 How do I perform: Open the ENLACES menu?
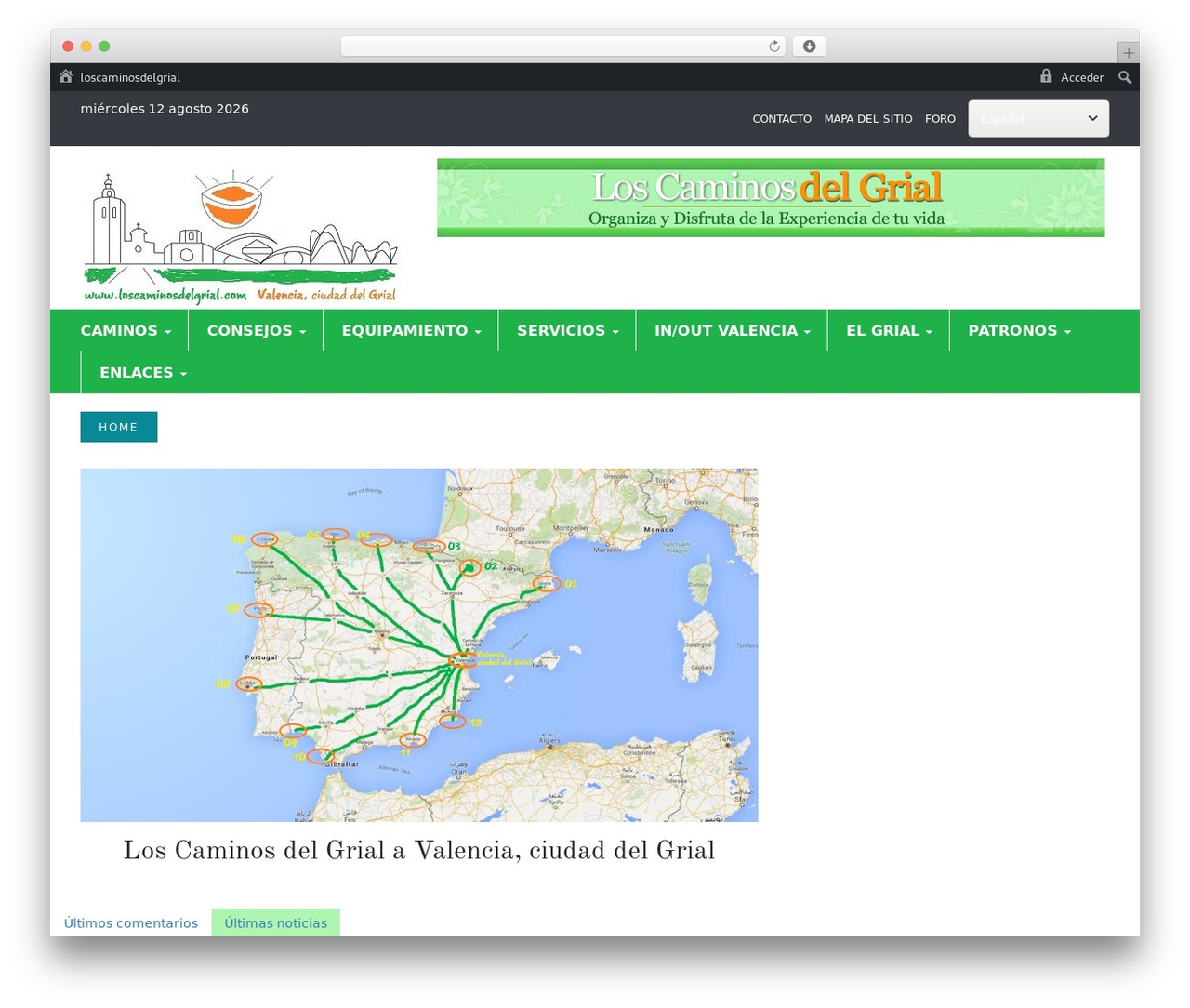pos(143,372)
